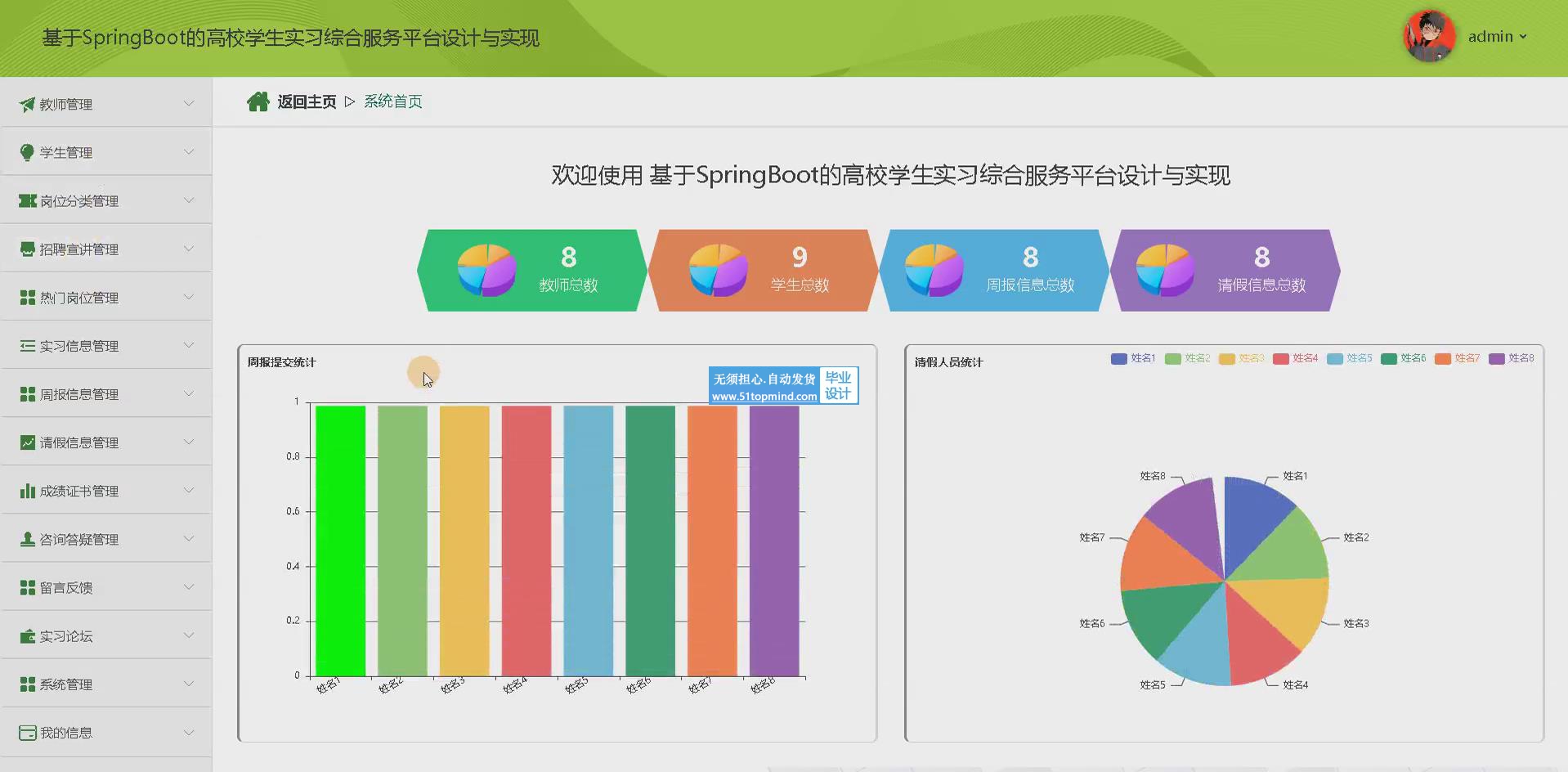Screen dimensions: 1568x772
Task: Click the grid icon beside 系统管理
Action: (x=28, y=684)
